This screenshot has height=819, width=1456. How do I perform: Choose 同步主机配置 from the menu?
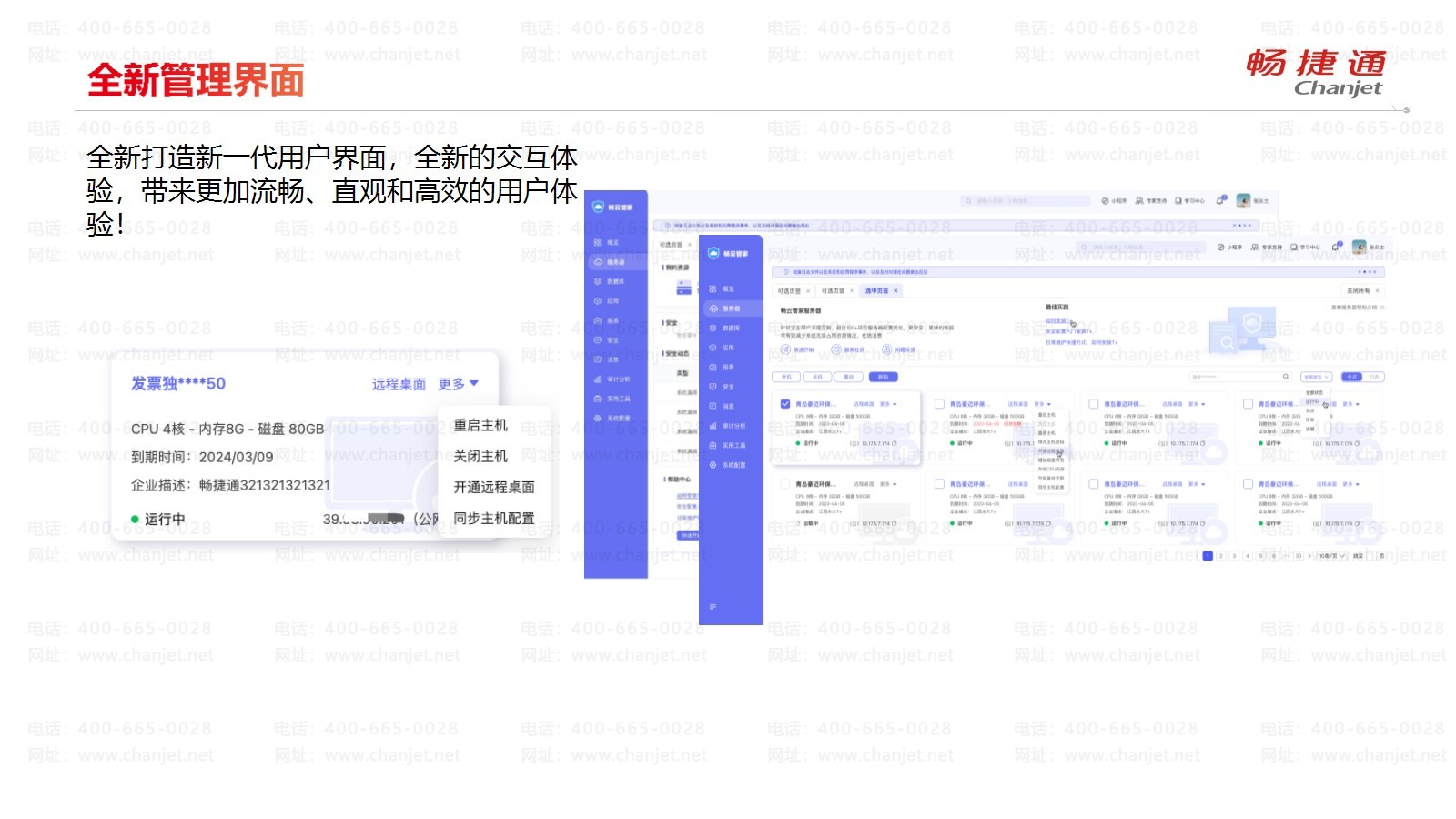coord(494,518)
